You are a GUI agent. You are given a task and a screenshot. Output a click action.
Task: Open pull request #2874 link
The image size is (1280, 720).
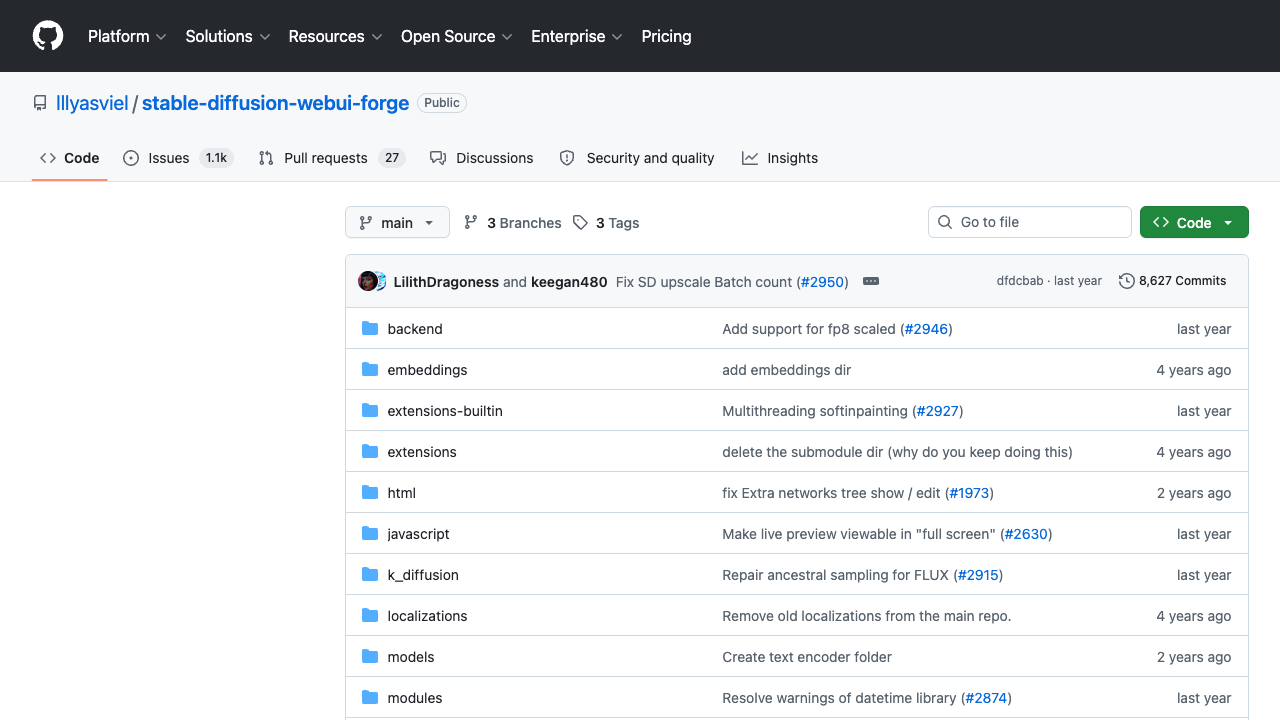click(x=986, y=698)
